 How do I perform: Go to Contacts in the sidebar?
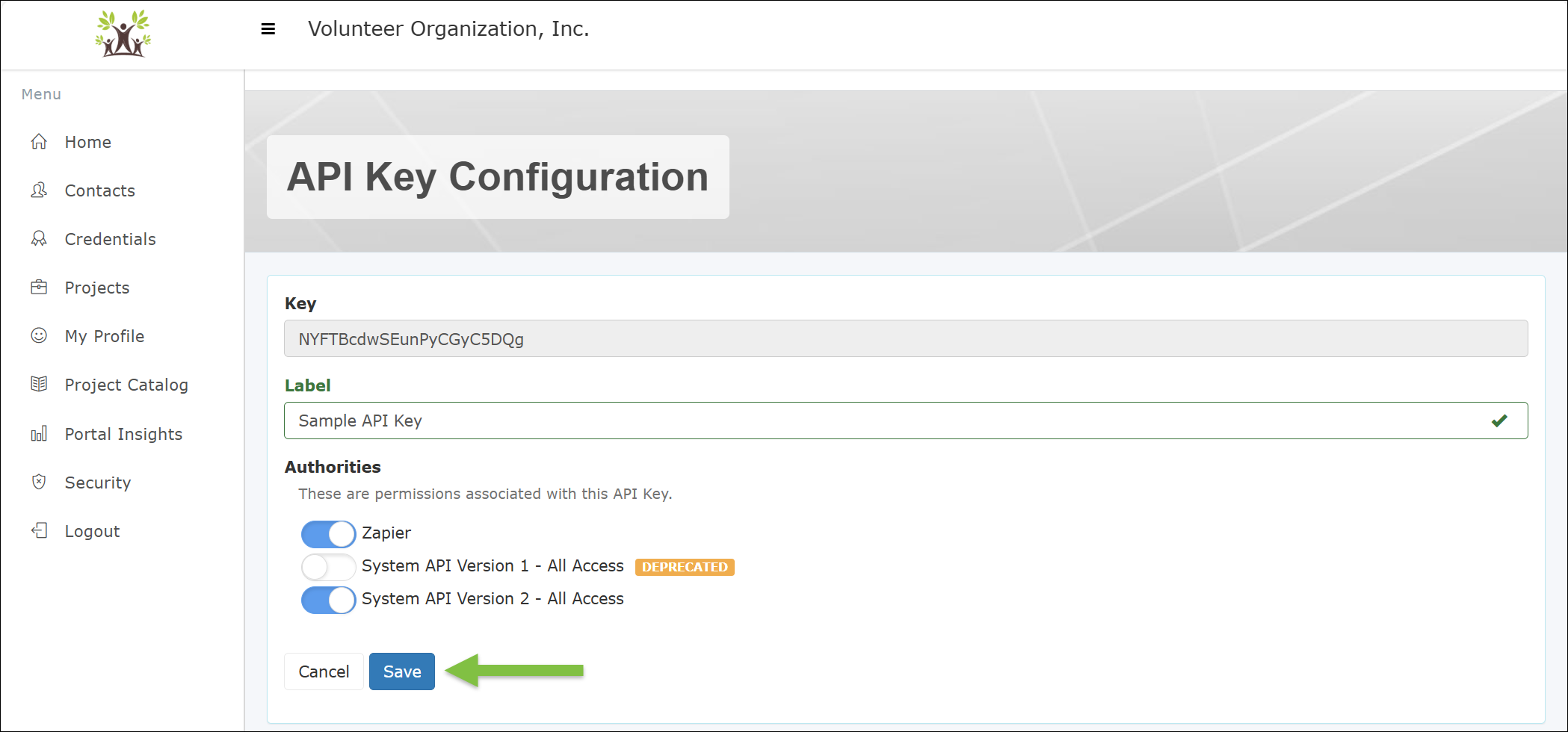click(x=100, y=190)
